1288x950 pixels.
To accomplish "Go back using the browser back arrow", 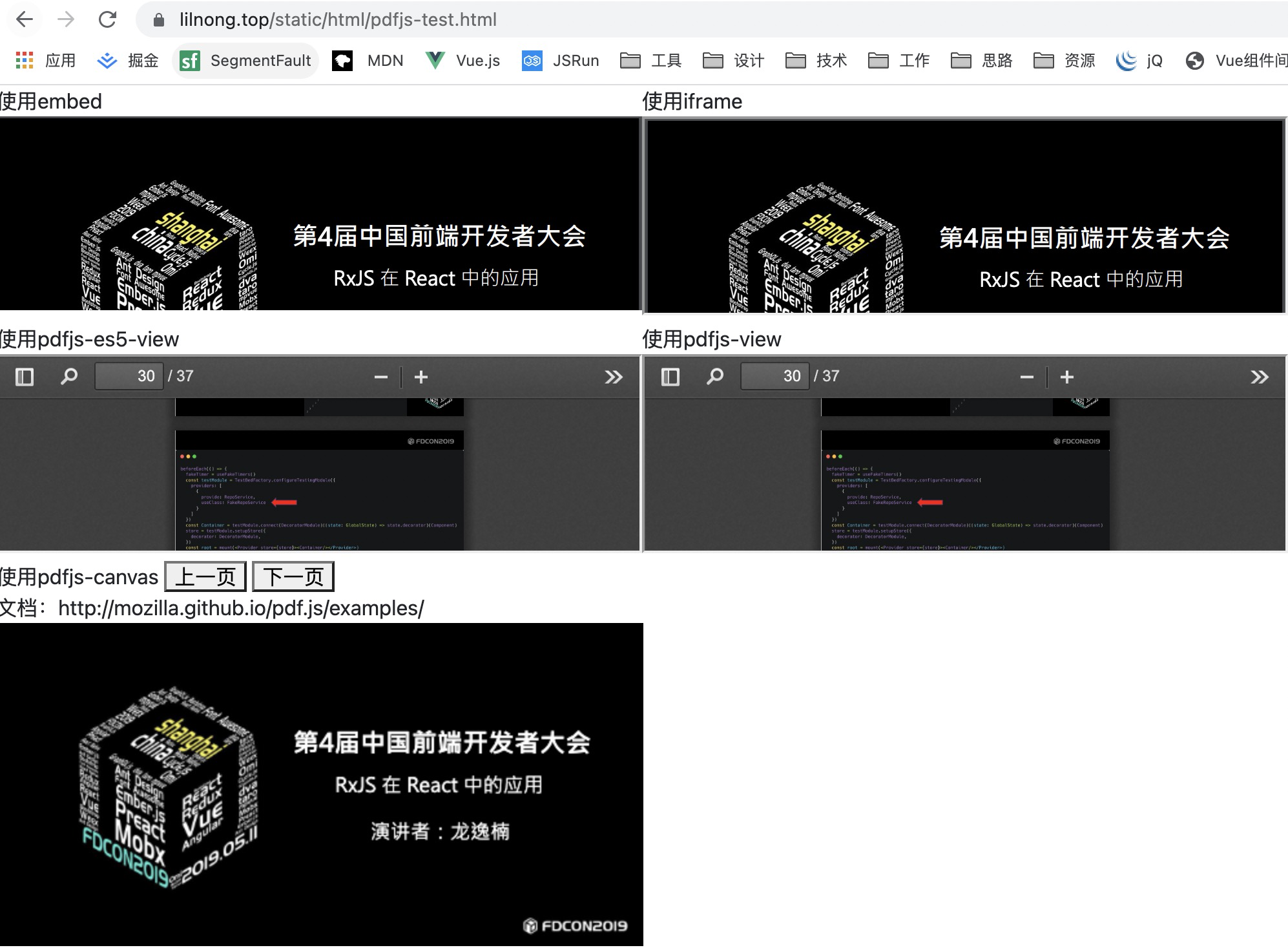I will [25, 19].
